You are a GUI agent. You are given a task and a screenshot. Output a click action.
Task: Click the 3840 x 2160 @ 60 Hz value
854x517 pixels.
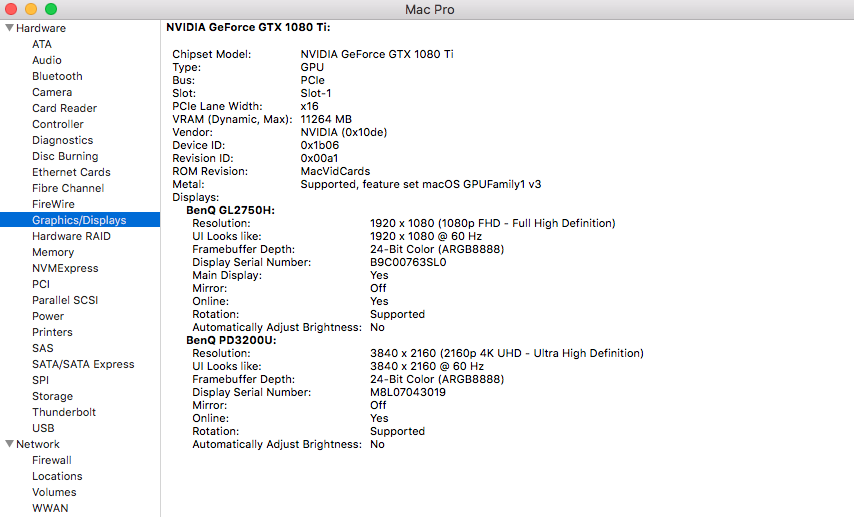coord(427,366)
